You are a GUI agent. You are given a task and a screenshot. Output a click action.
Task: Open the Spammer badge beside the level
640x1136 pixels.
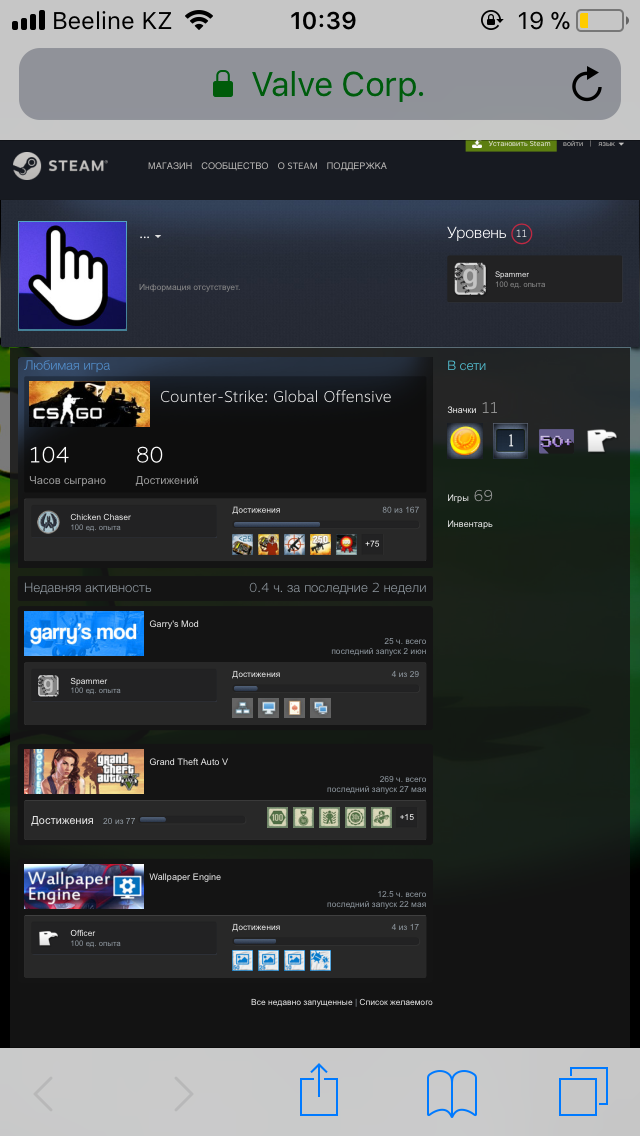[x=534, y=279]
